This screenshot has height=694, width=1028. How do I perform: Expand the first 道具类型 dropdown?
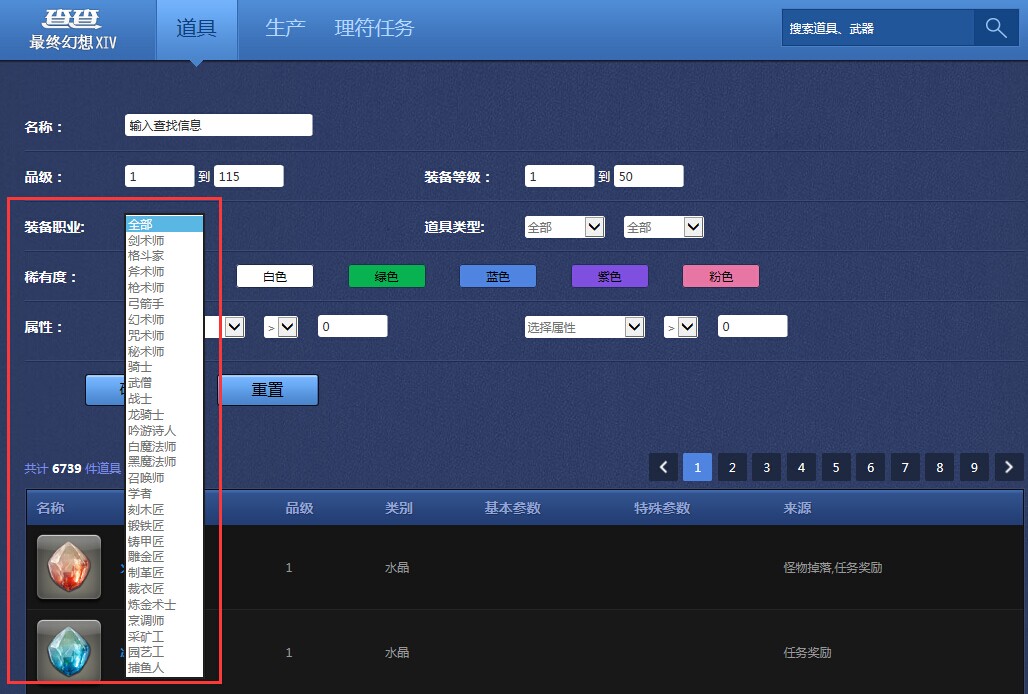pos(565,227)
